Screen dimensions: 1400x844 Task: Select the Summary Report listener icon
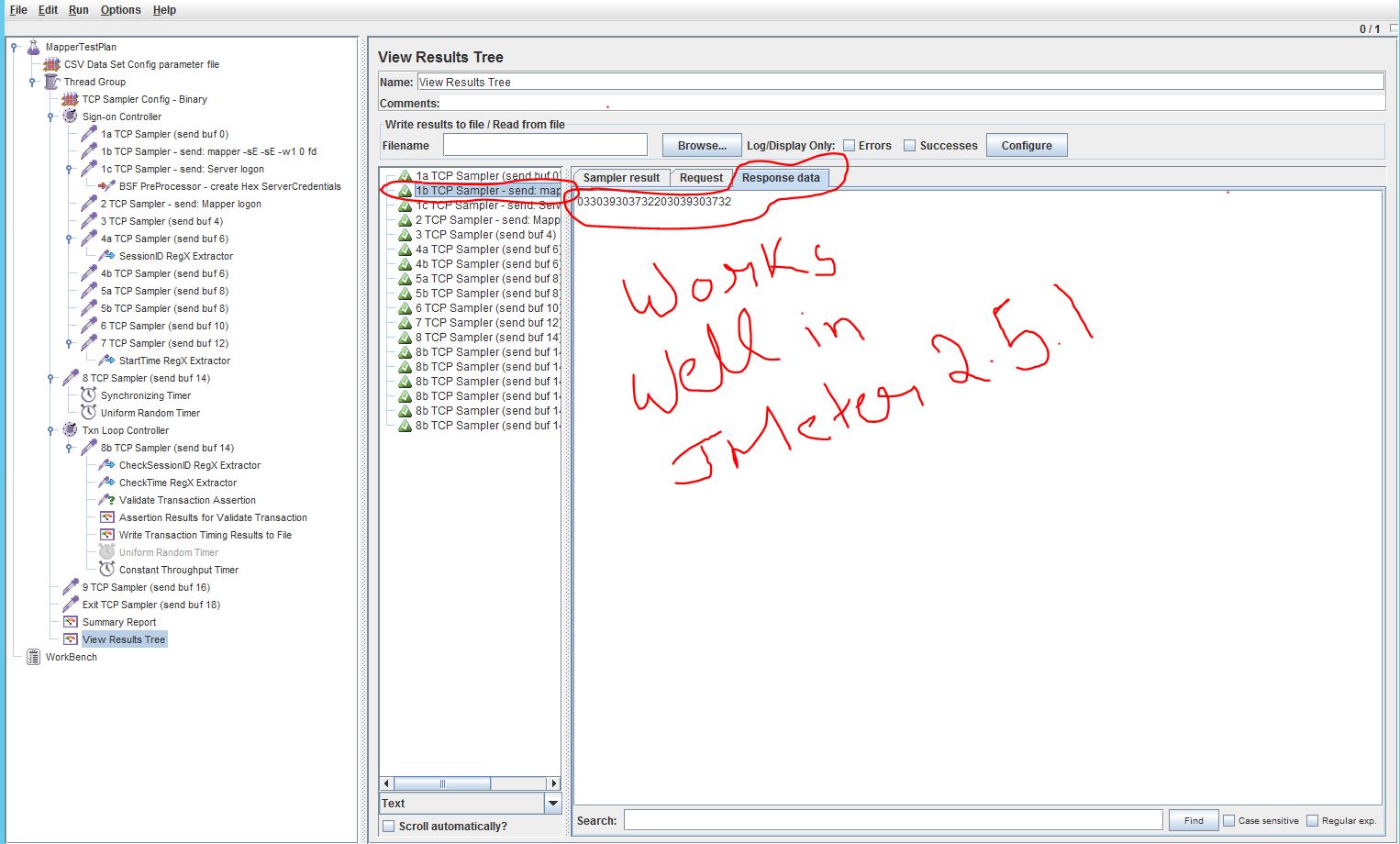pyautogui.click(x=71, y=622)
